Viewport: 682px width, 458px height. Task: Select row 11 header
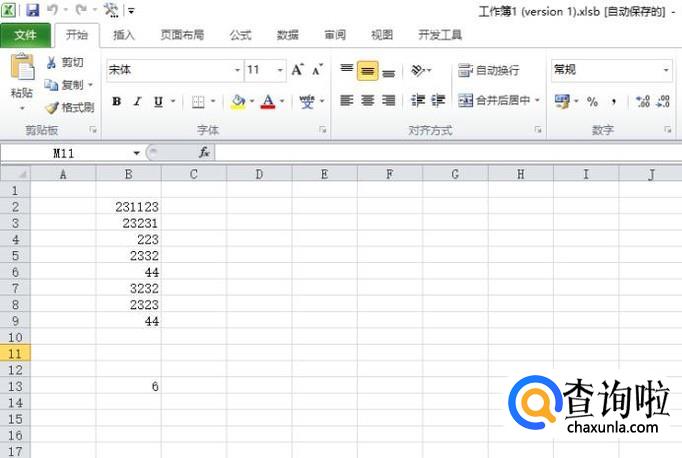(15, 353)
